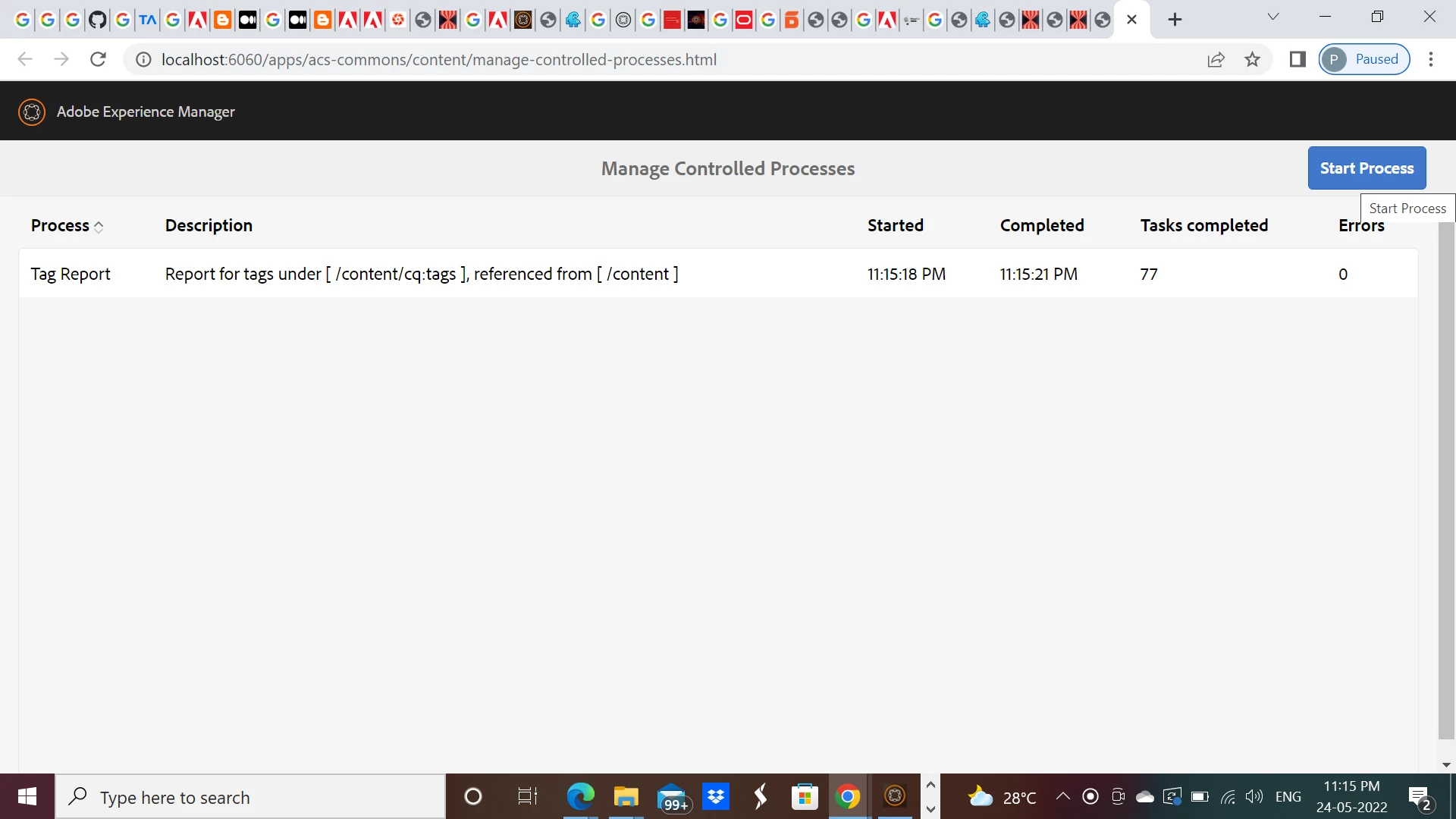This screenshot has height=819, width=1456.
Task: Open Dropbox from the taskbar
Action: [x=715, y=797]
